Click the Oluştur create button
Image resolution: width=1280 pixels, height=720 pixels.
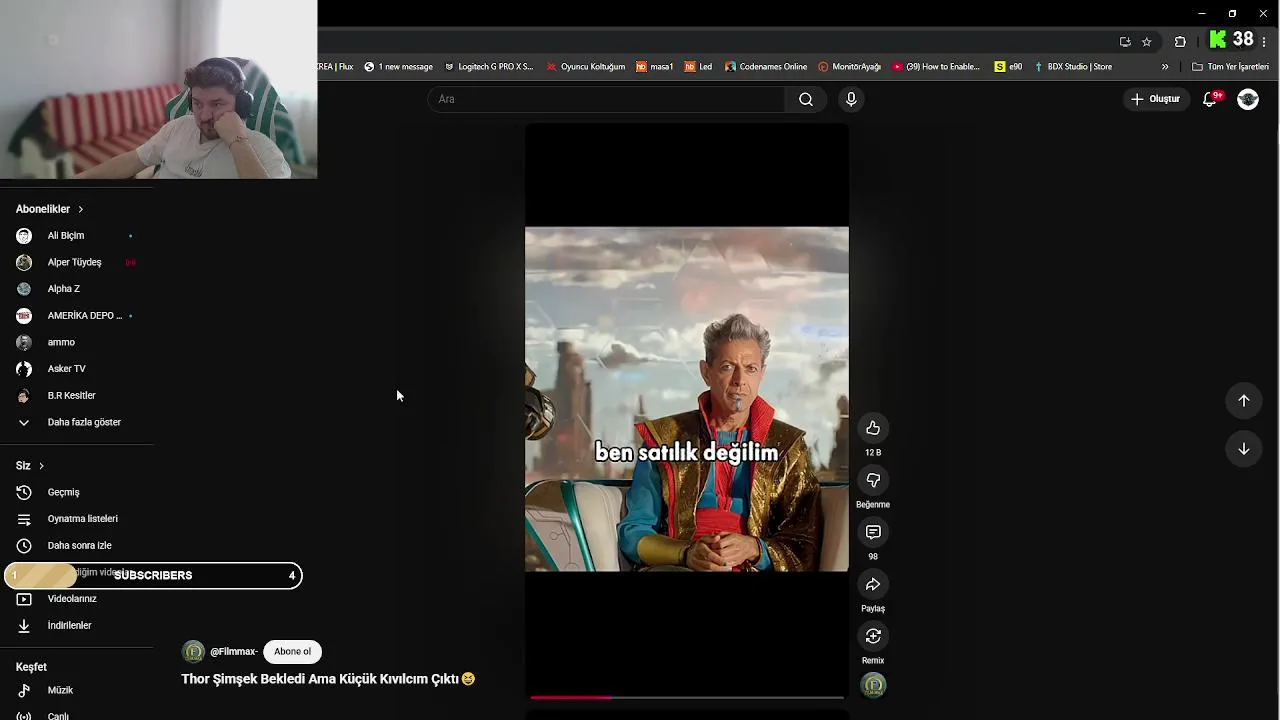pos(1156,99)
